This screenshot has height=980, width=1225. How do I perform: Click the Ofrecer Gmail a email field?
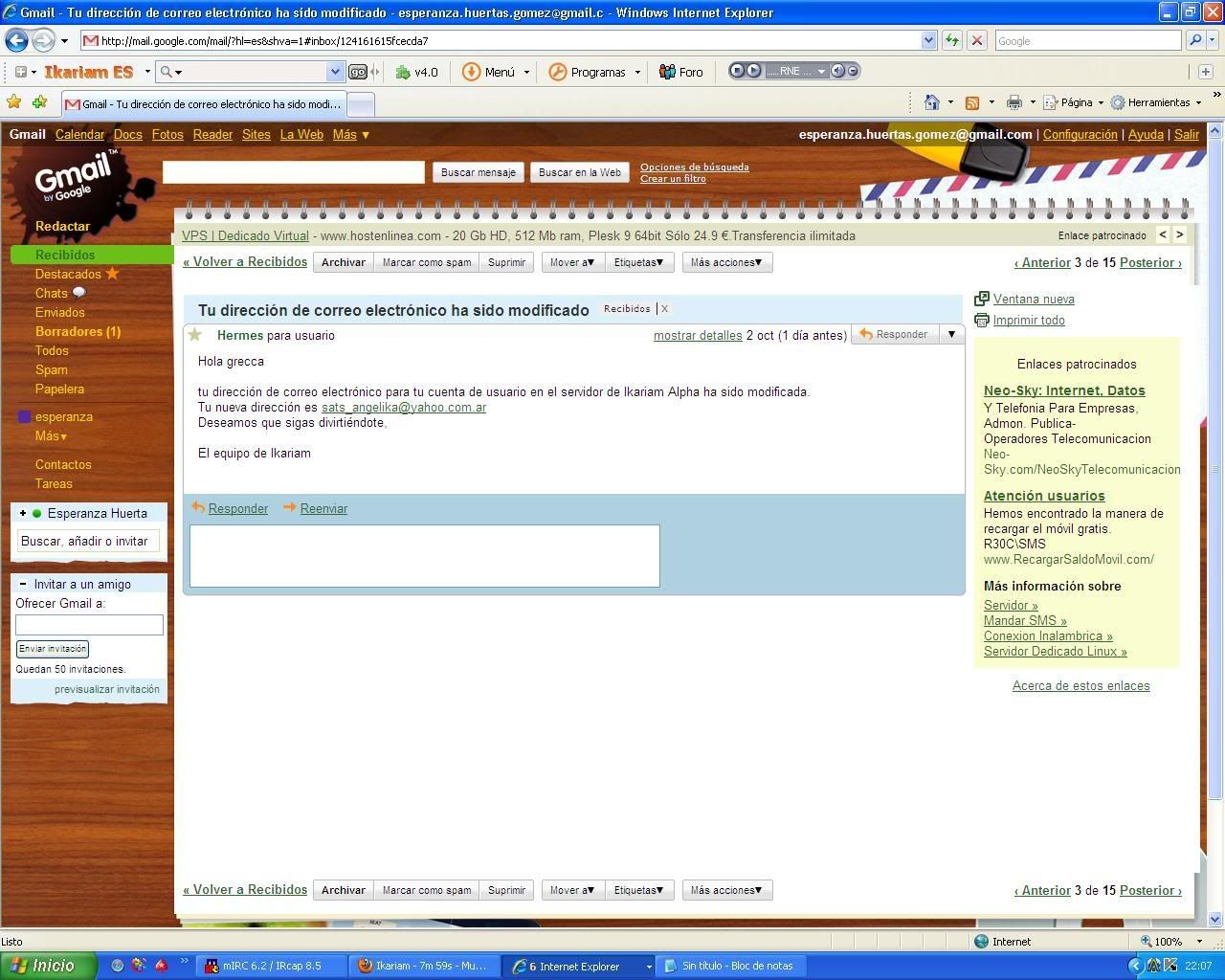(89, 625)
